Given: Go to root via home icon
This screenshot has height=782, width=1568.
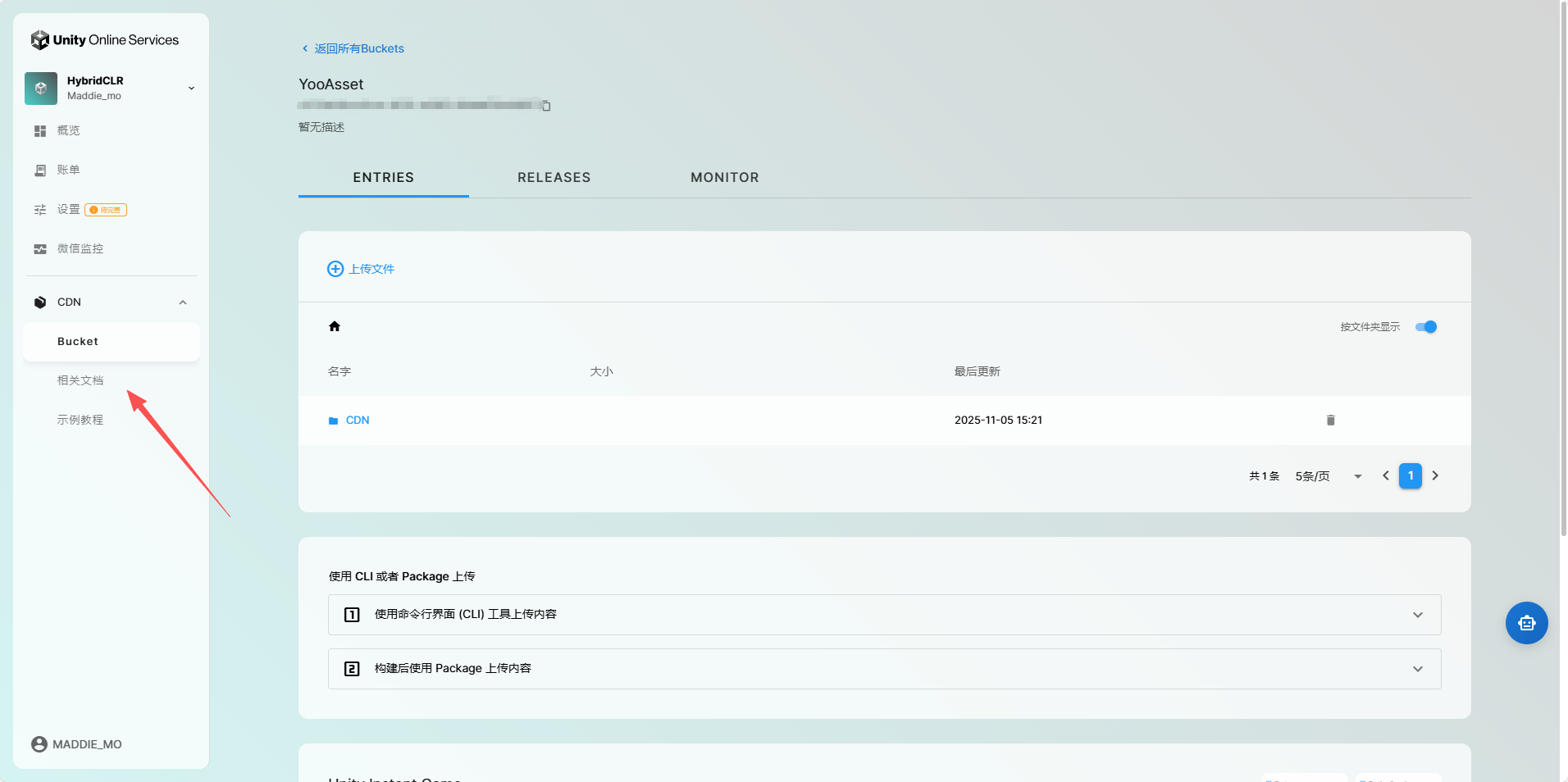Looking at the screenshot, I should [x=335, y=326].
